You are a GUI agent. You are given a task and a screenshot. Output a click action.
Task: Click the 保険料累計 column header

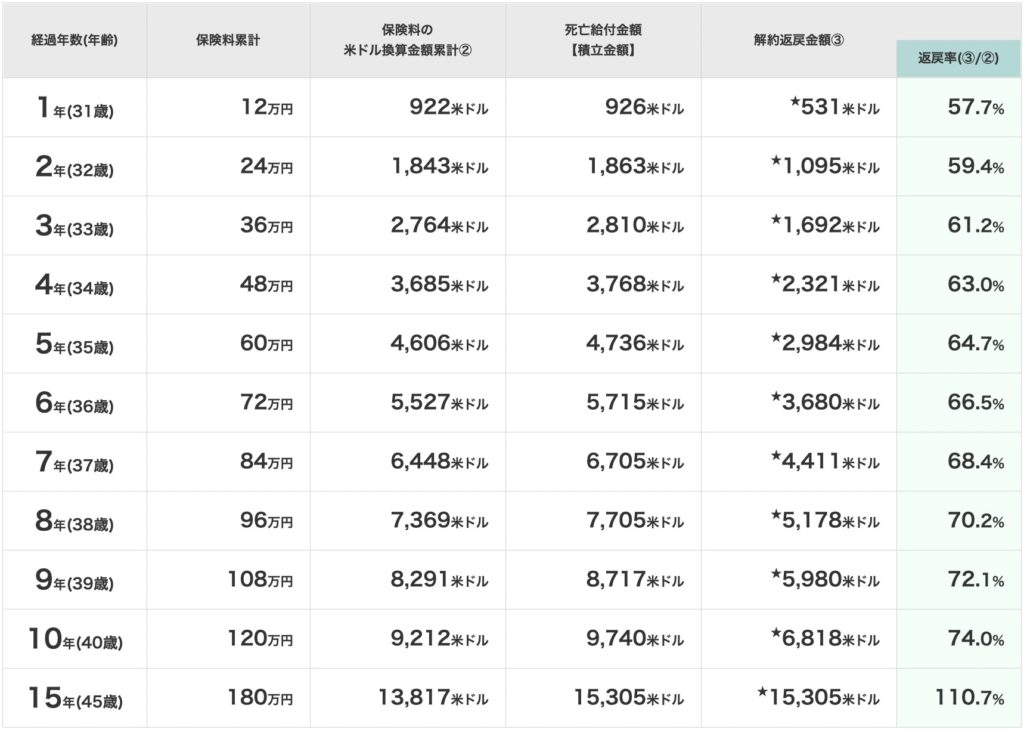pyautogui.click(x=228, y=41)
